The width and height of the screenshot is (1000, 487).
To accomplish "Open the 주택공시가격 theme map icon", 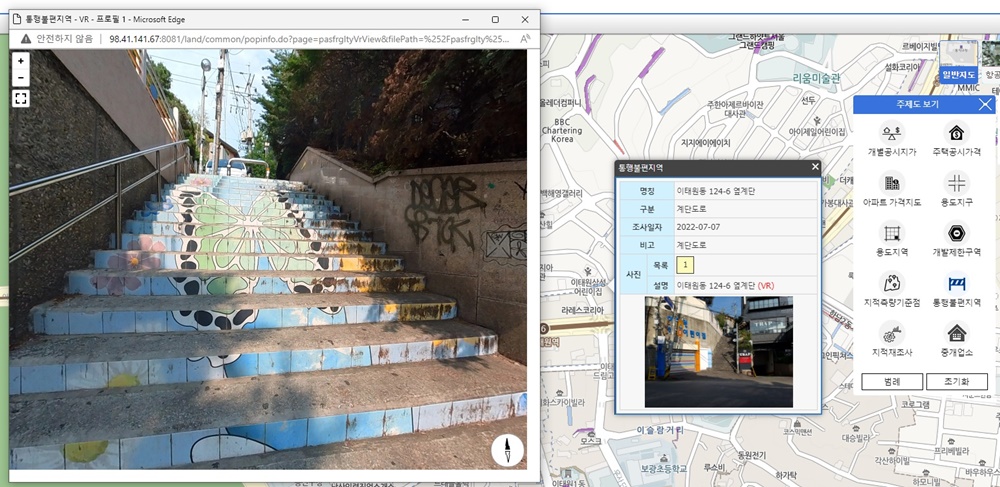I will coord(956,133).
